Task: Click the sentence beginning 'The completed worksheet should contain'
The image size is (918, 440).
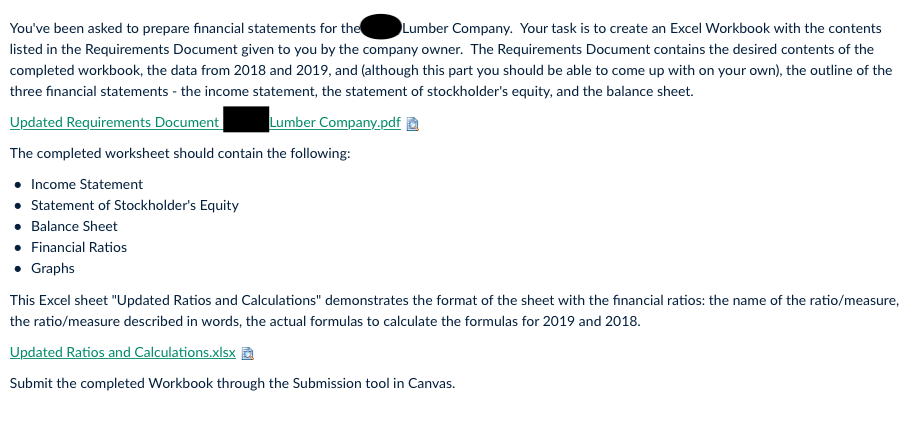Action: tap(180, 153)
